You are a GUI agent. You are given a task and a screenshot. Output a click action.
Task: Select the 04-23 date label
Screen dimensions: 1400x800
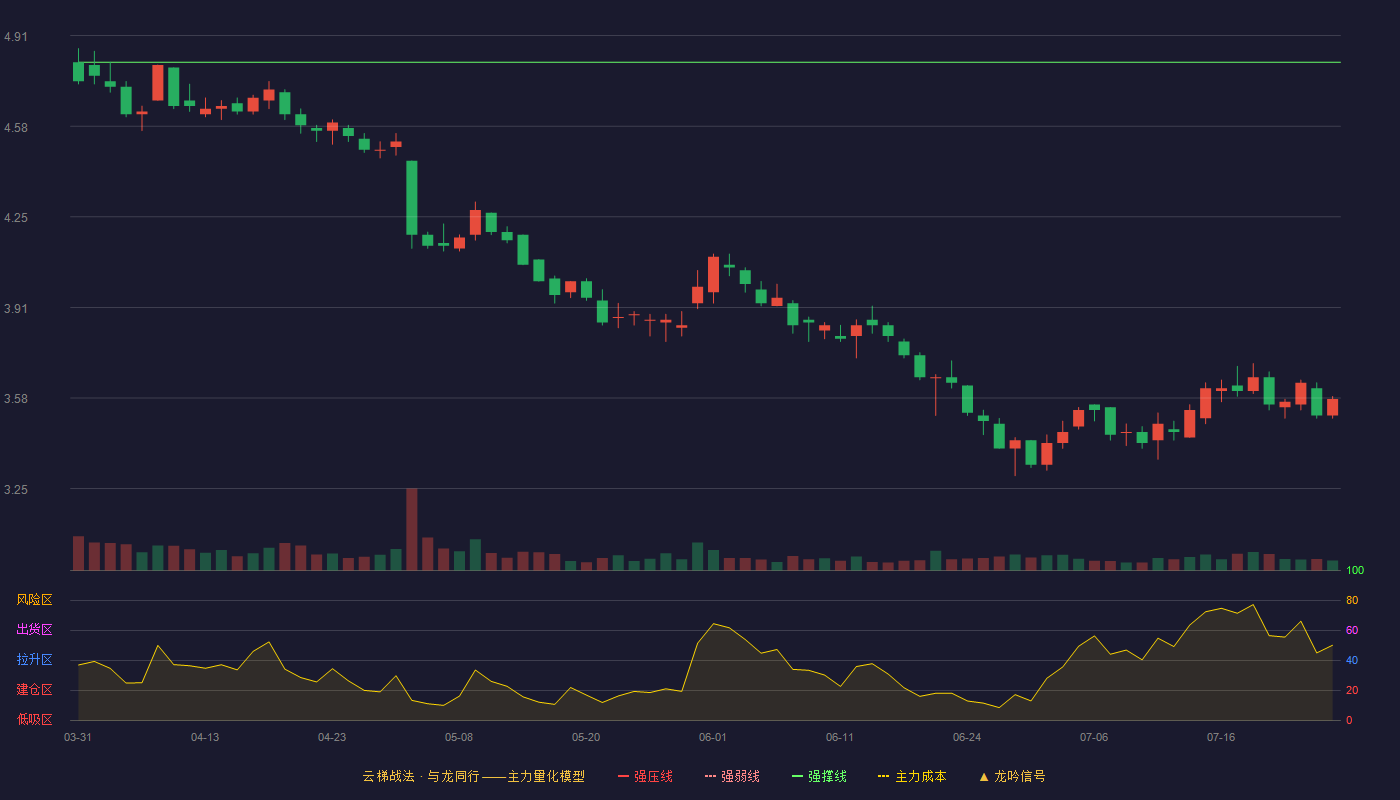[x=332, y=737]
